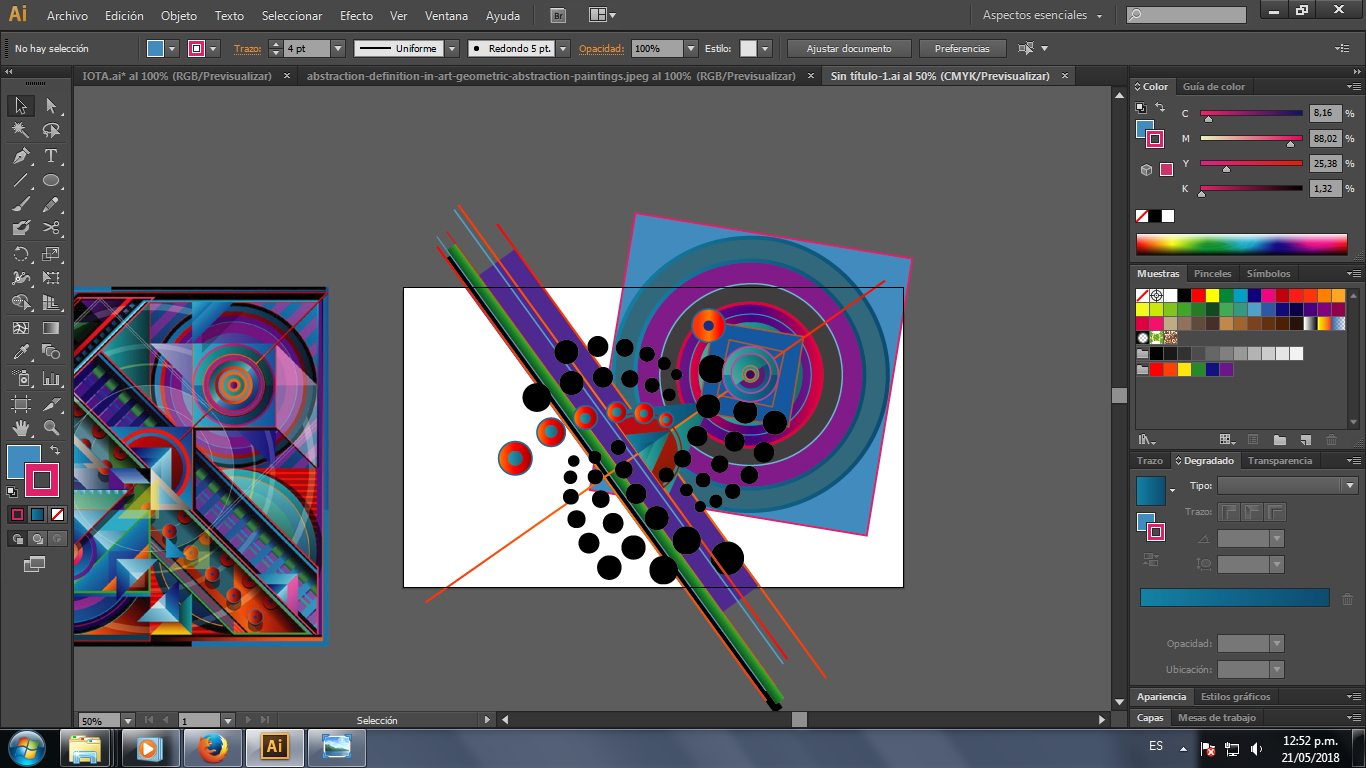Swap fill and stroke in toolbox
This screenshot has height=768, width=1366.
[x=56, y=450]
